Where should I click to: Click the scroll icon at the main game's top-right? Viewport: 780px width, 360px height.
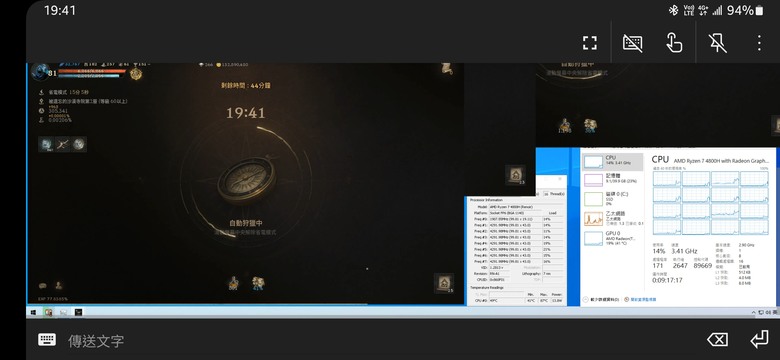pyautogui.click(x=446, y=69)
